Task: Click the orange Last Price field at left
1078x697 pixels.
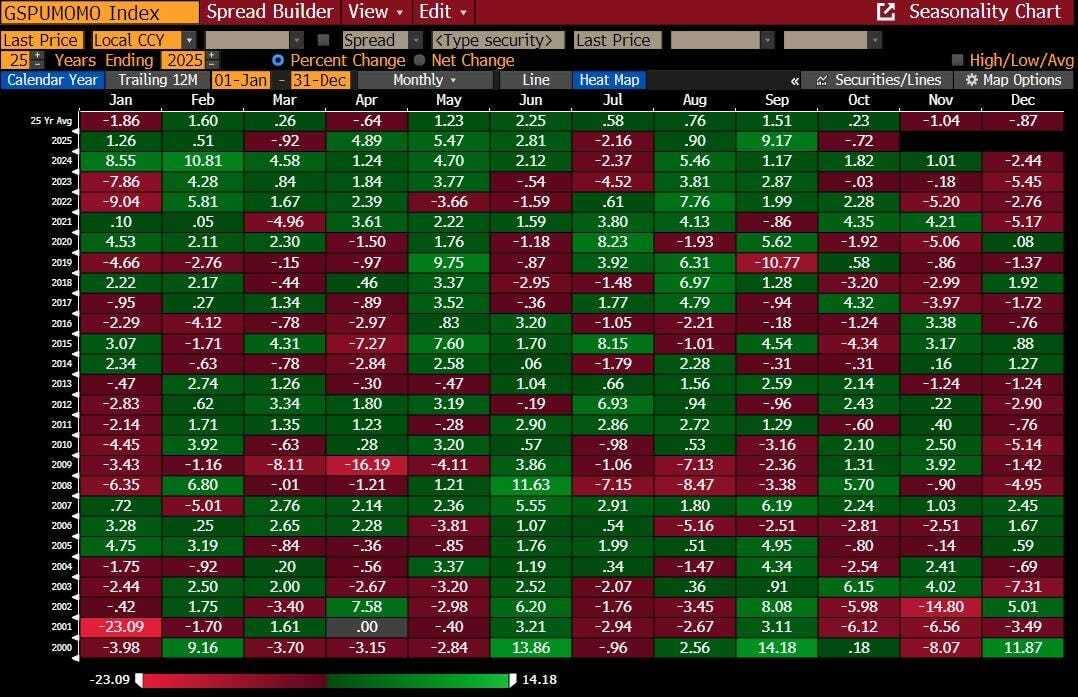Action: tap(42, 41)
